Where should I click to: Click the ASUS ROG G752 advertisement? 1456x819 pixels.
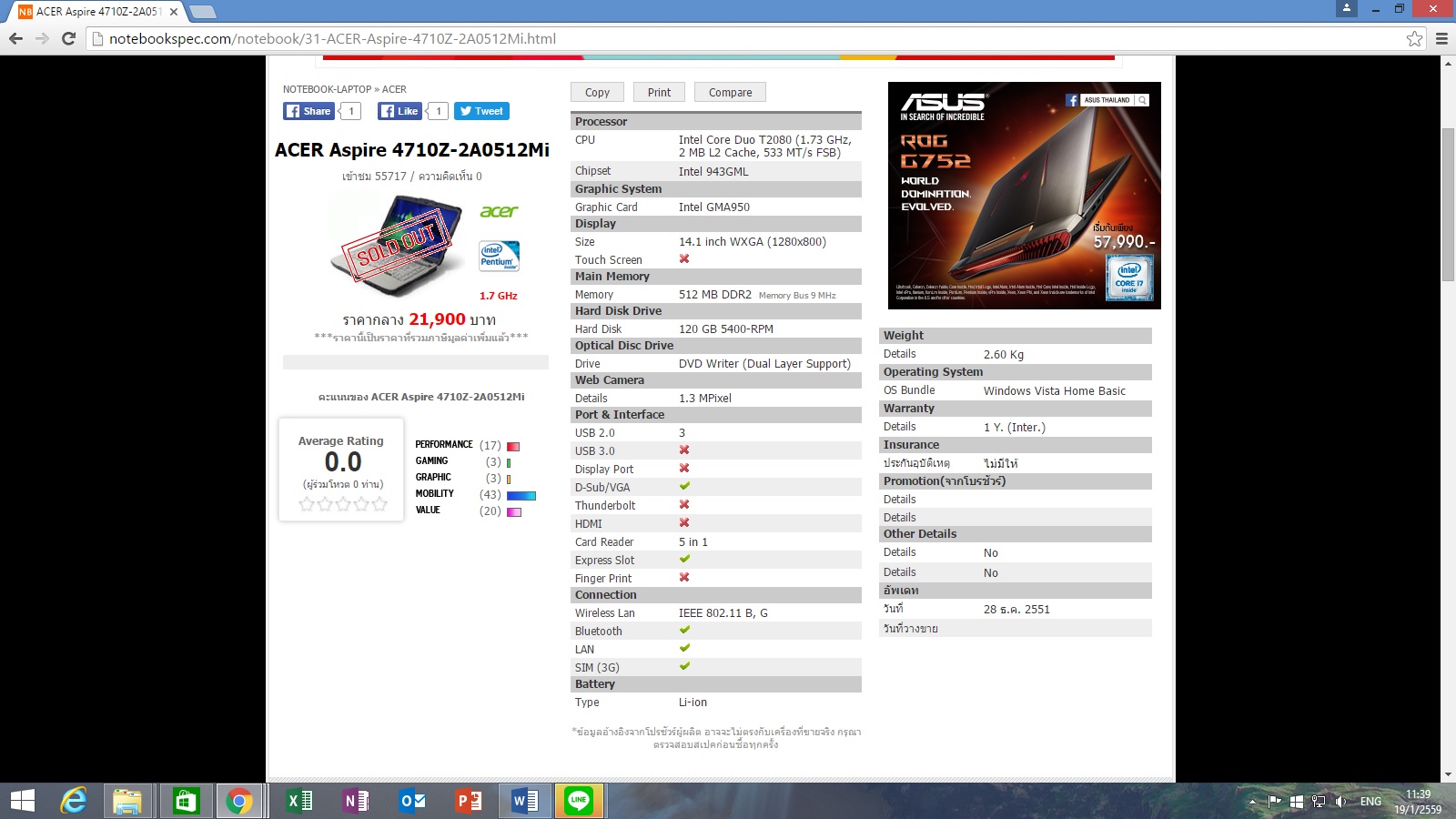coord(1024,196)
